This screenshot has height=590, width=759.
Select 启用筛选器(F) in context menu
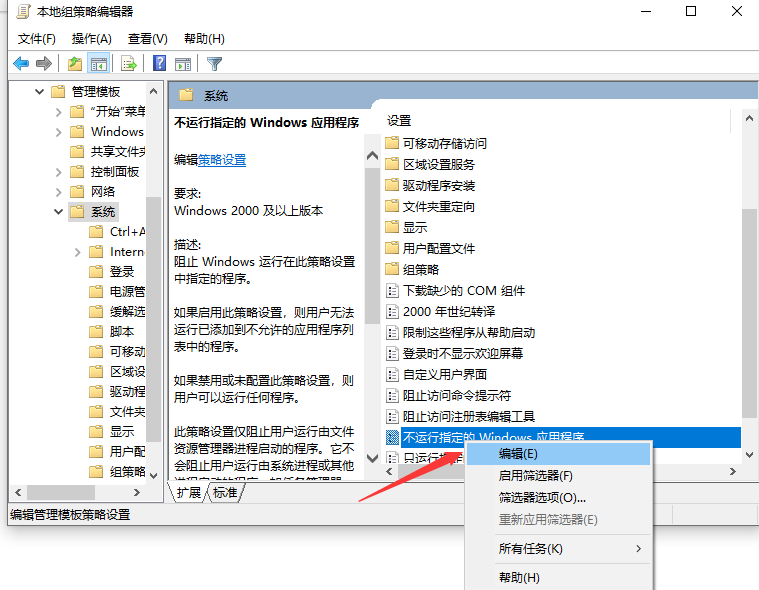coord(535,476)
